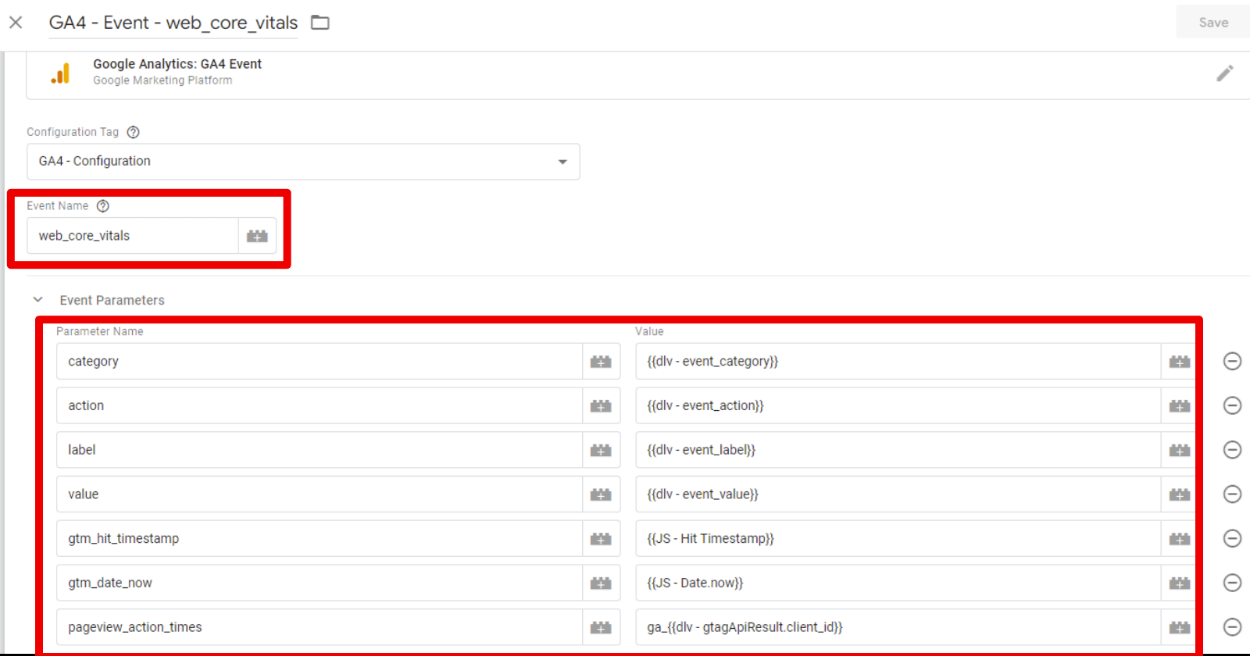This screenshot has width=1250, height=656.
Task: Edit the gtm_date_now parameter name field
Action: [x=319, y=582]
